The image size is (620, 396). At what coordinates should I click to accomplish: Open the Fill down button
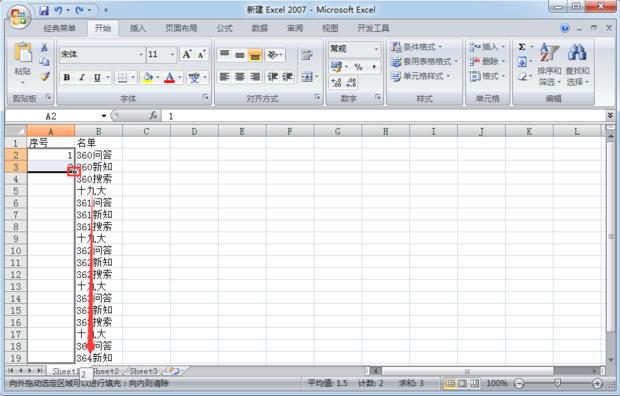click(x=522, y=62)
